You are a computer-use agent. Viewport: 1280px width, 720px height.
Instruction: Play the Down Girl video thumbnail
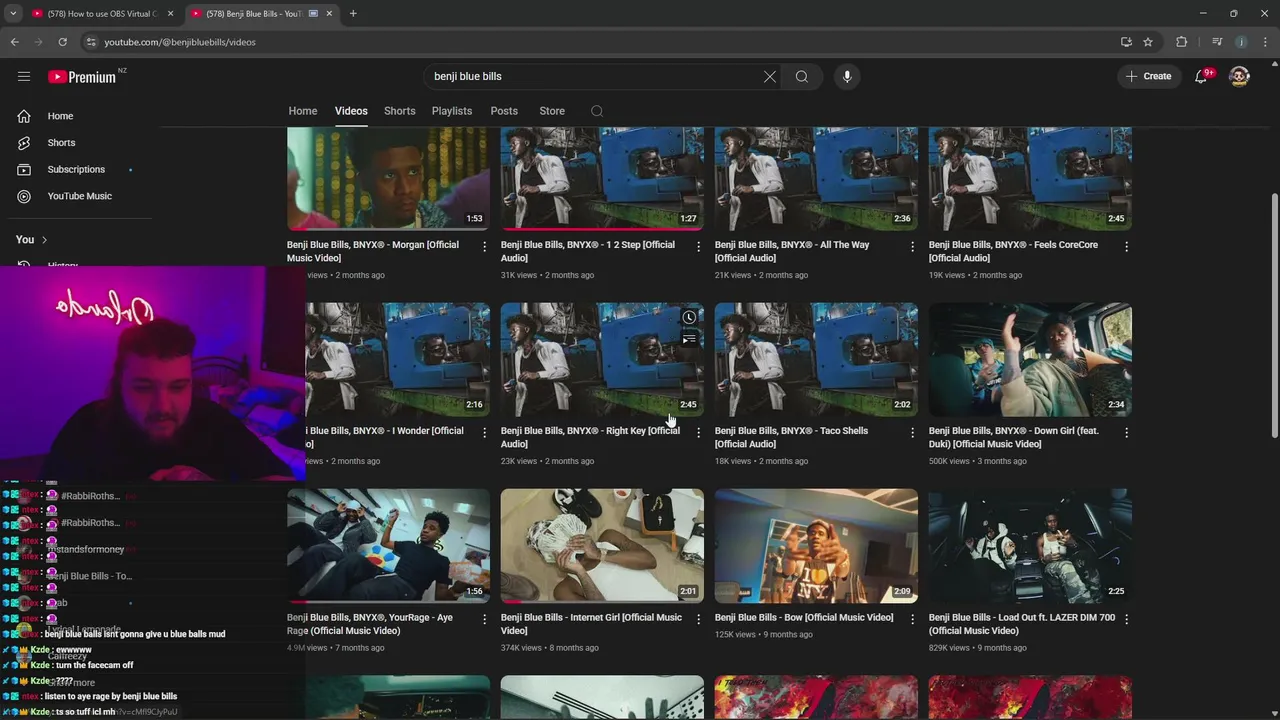[x=1030, y=360]
